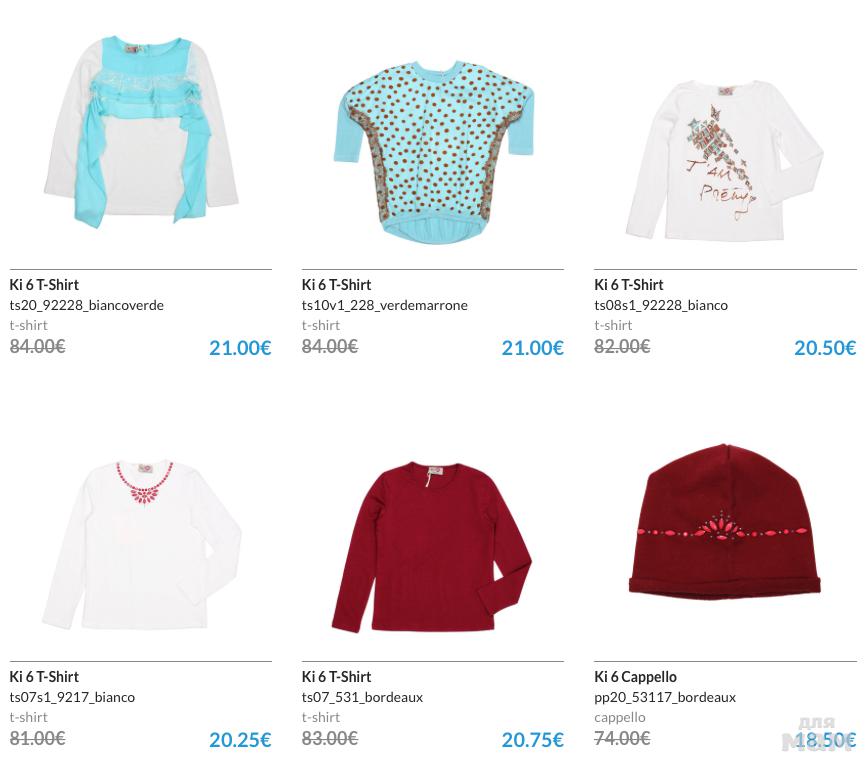The height and width of the screenshot is (766, 867).
Task: Open the plain bordeaux long-sleeve shirt image
Action: pos(432,546)
